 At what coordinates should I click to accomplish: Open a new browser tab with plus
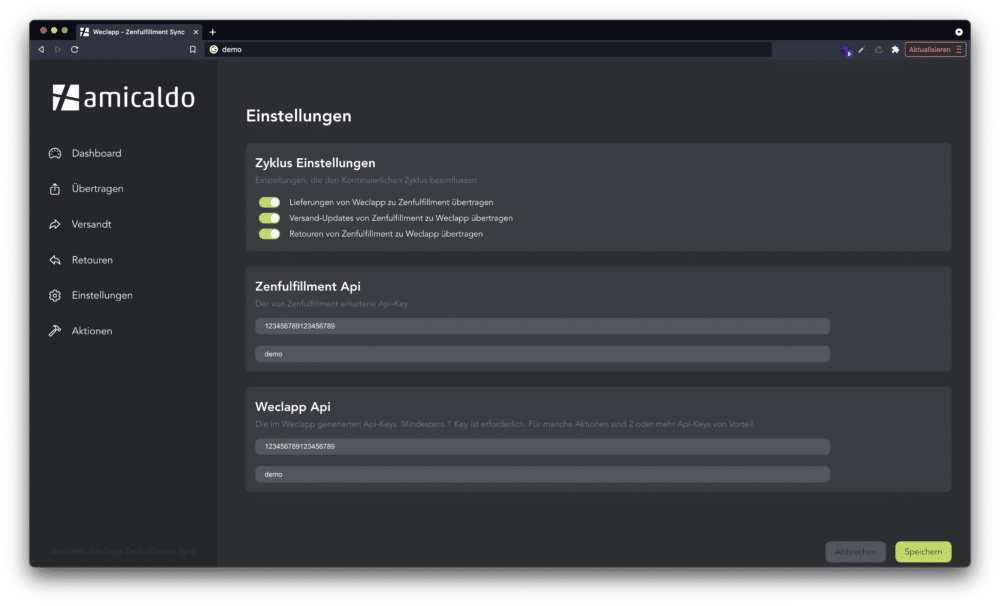point(212,32)
